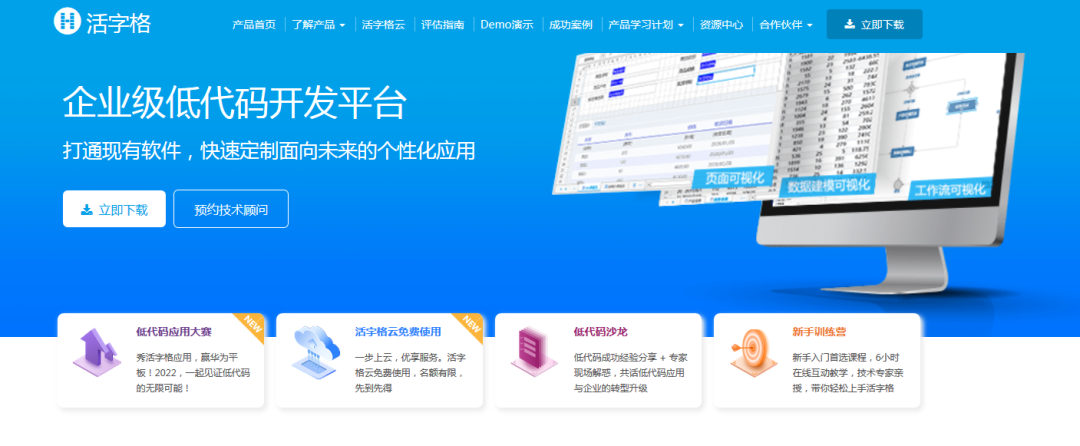Click the 活字格 brand name text

(x=118, y=23)
